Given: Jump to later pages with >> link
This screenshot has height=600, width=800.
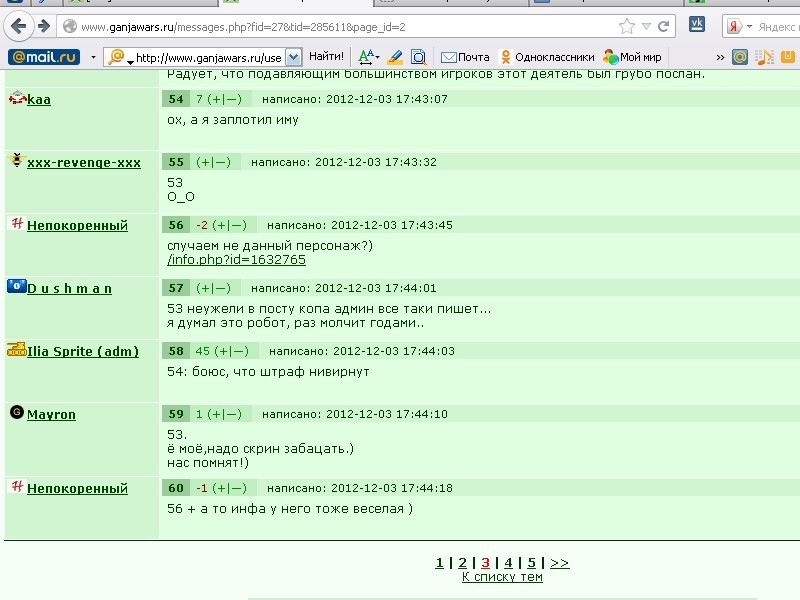Looking at the screenshot, I should pos(559,563).
